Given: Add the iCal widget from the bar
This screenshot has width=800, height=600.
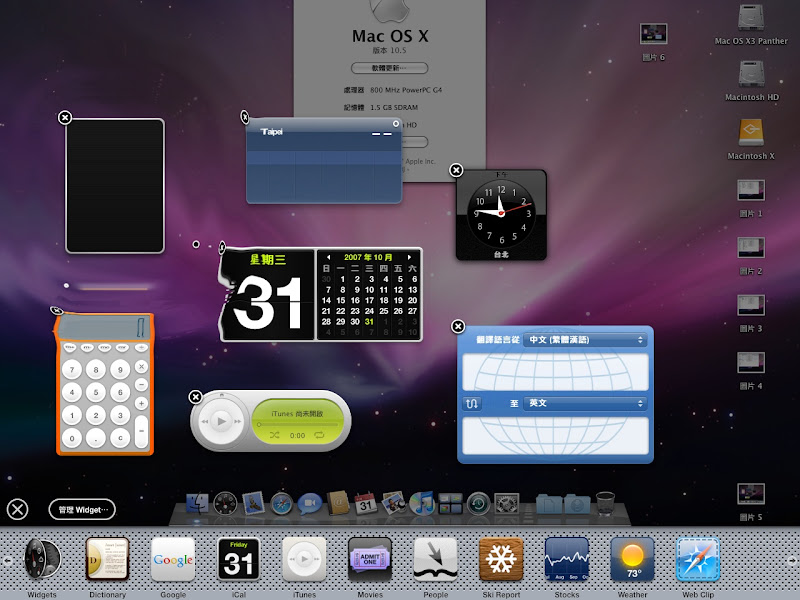Looking at the screenshot, I should 238,559.
